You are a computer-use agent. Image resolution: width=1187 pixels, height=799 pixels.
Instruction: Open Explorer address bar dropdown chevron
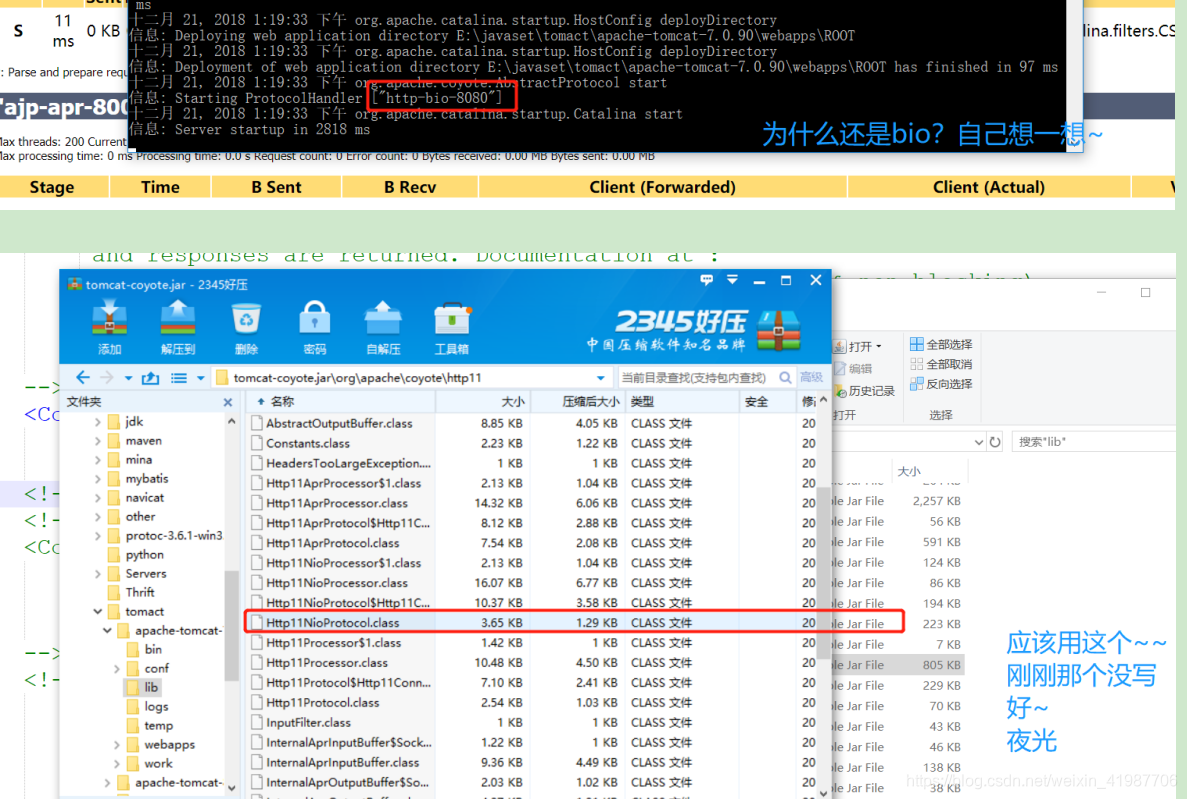[x=978, y=442]
